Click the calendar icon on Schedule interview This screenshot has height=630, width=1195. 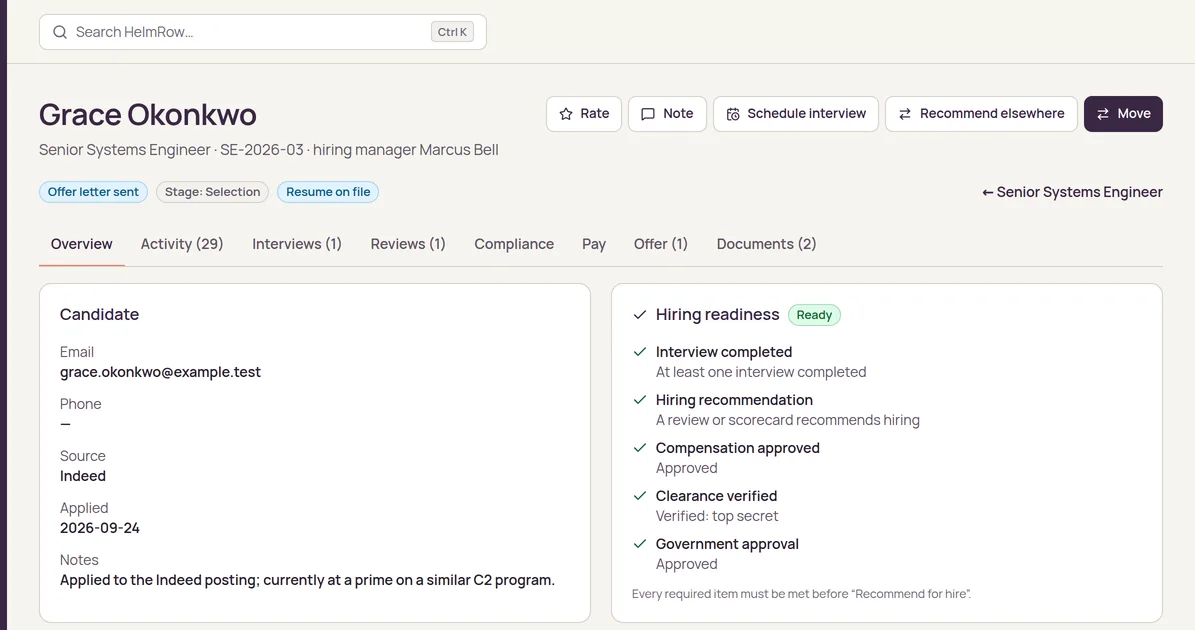pyautogui.click(x=732, y=114)
